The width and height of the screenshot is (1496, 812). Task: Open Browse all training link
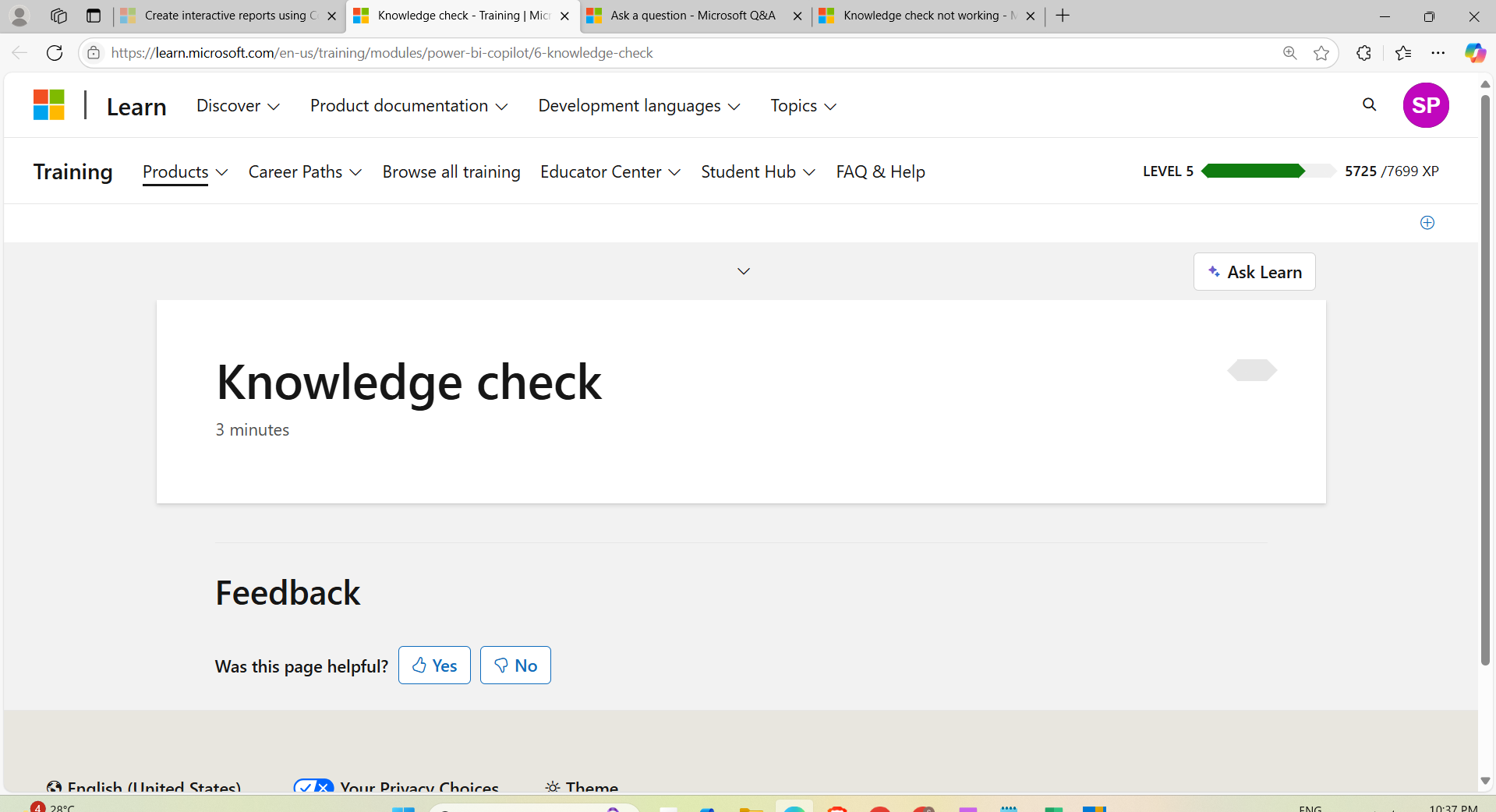point(451,172)
